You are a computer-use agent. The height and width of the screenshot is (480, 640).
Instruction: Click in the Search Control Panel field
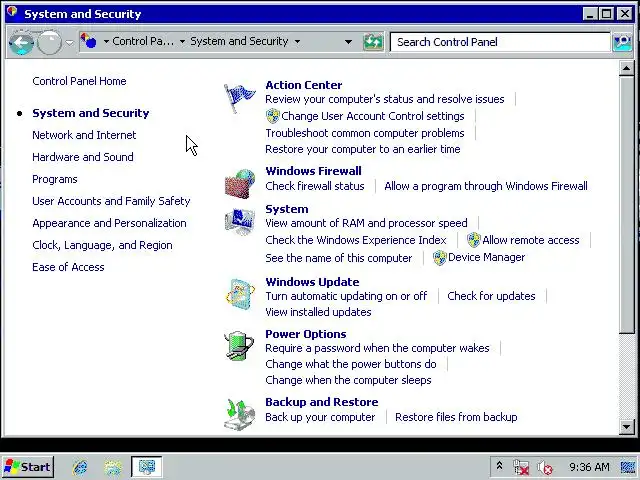coord(500,42)
